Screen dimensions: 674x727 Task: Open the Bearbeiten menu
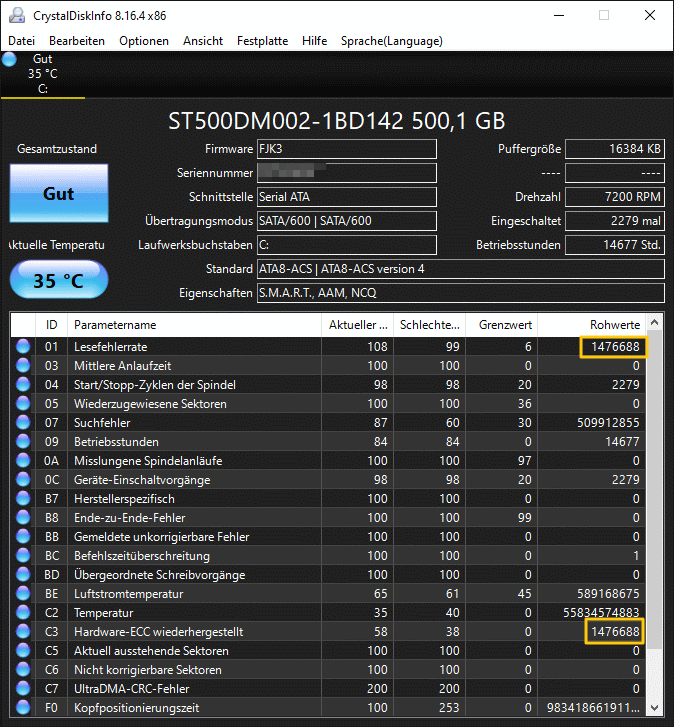77,41
